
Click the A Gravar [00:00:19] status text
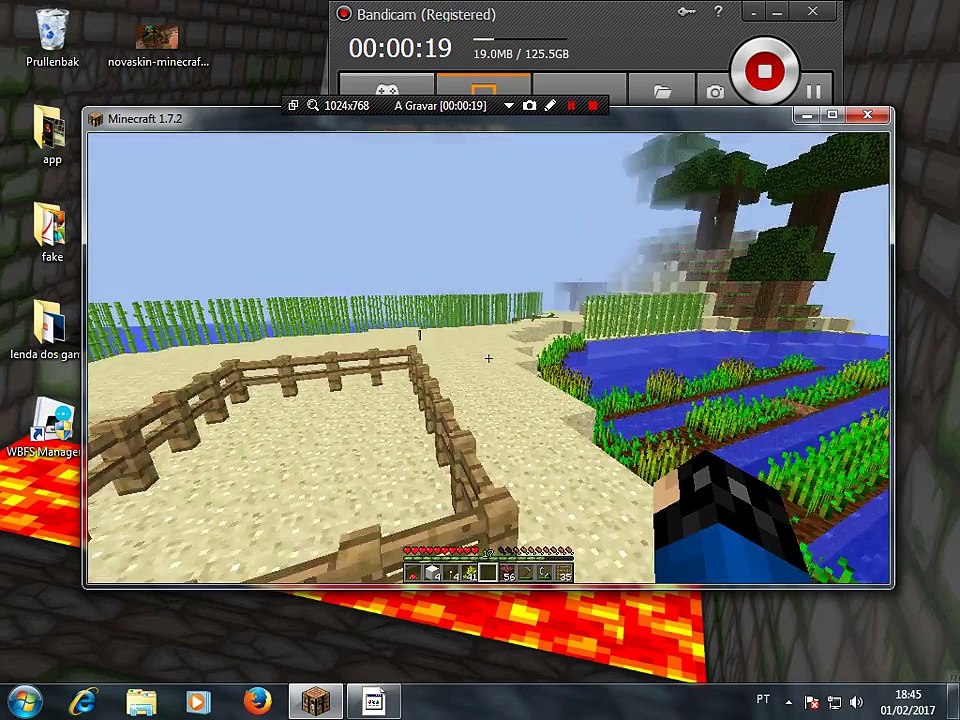(x=440, y=105)
